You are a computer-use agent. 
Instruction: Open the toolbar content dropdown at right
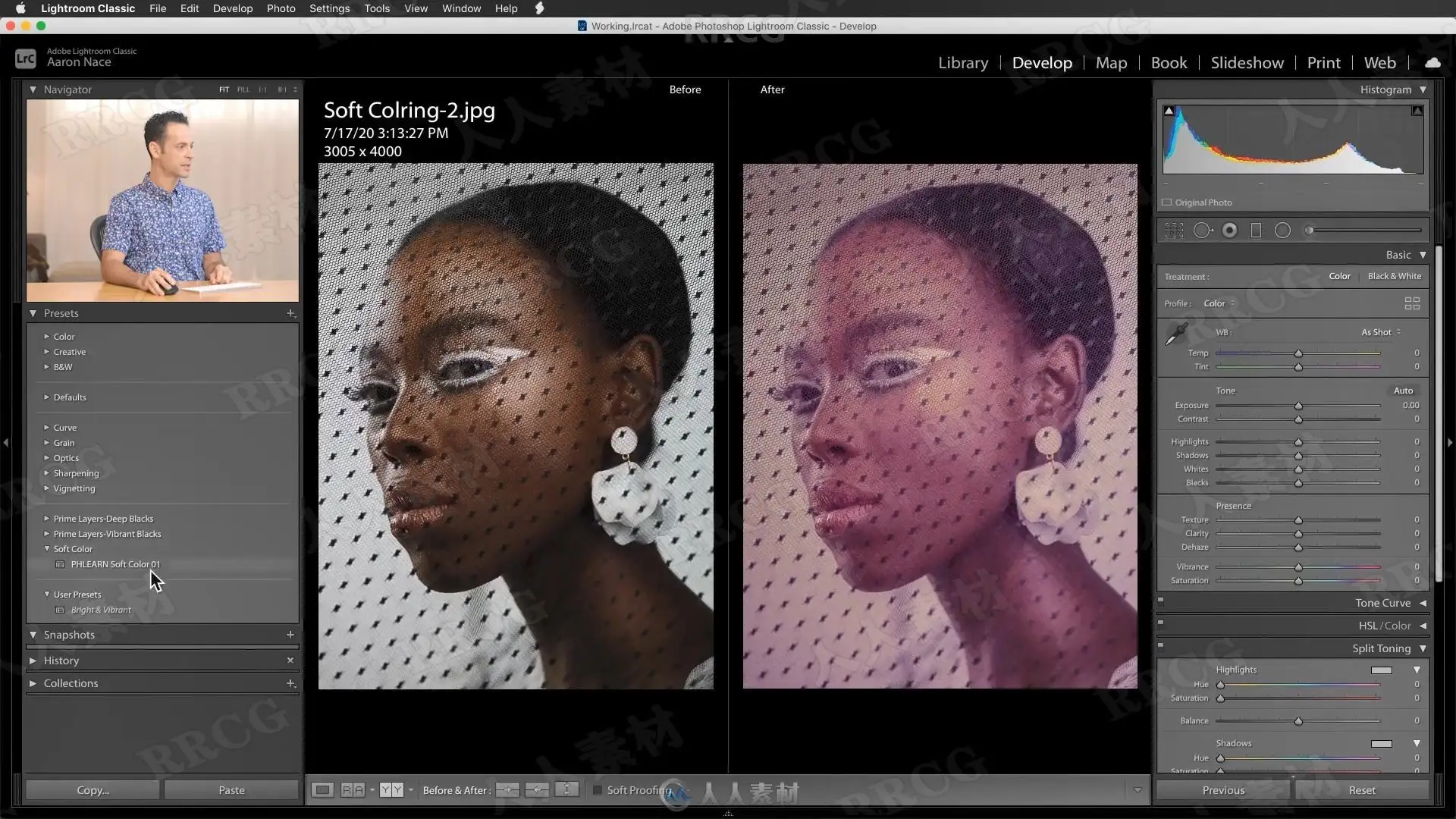1137,790
